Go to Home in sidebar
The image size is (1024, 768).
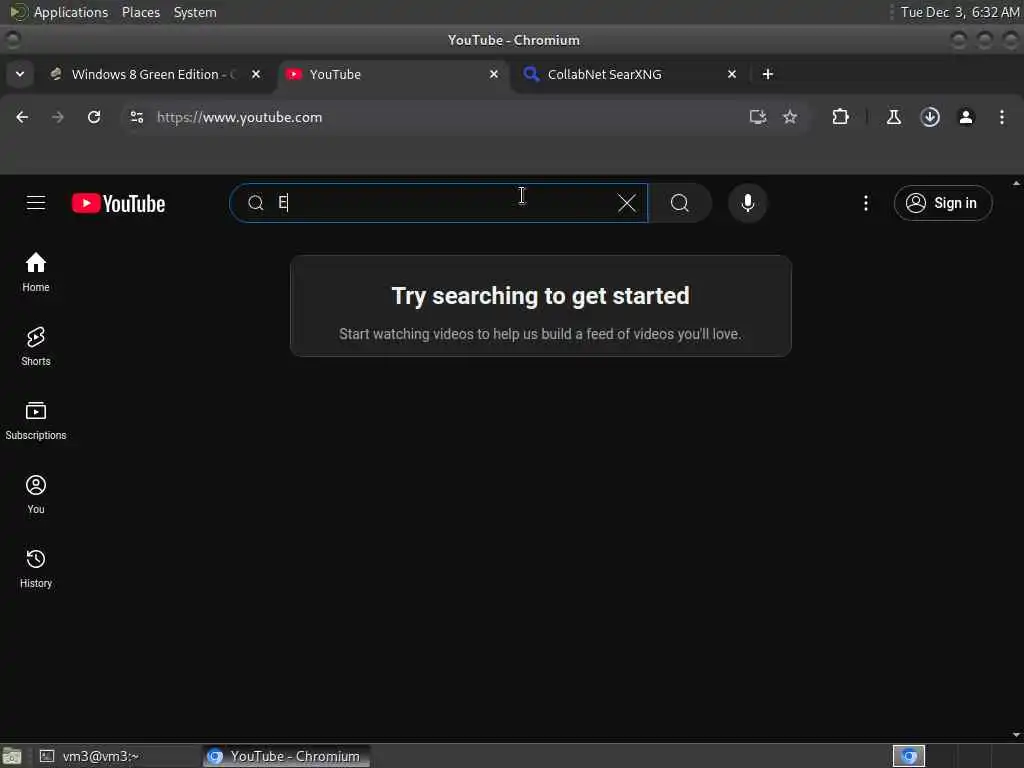36,272
